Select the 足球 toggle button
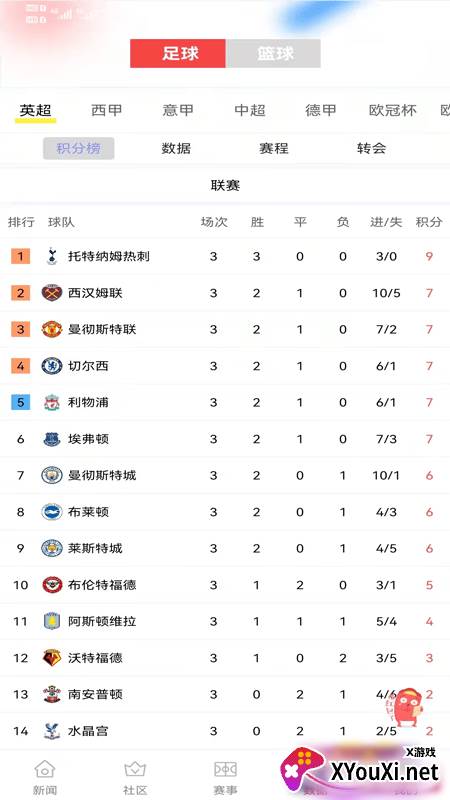 coord(178,54)
